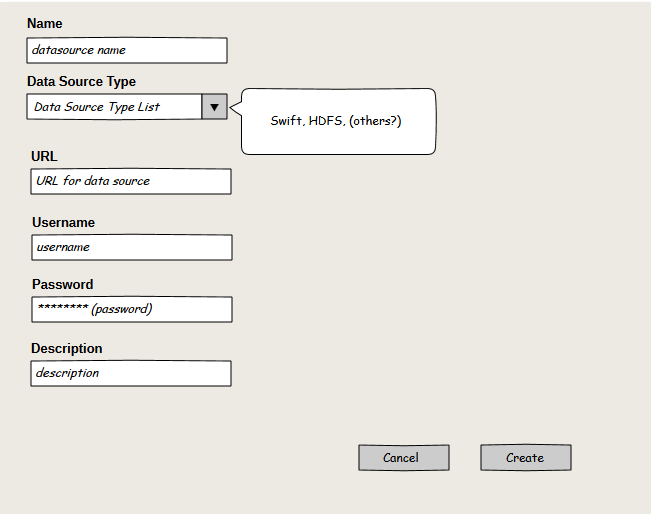The image size is (651, 514).
Task: Click the 'Swift' text in the callout bubble
Action: (x=286, y=121)
